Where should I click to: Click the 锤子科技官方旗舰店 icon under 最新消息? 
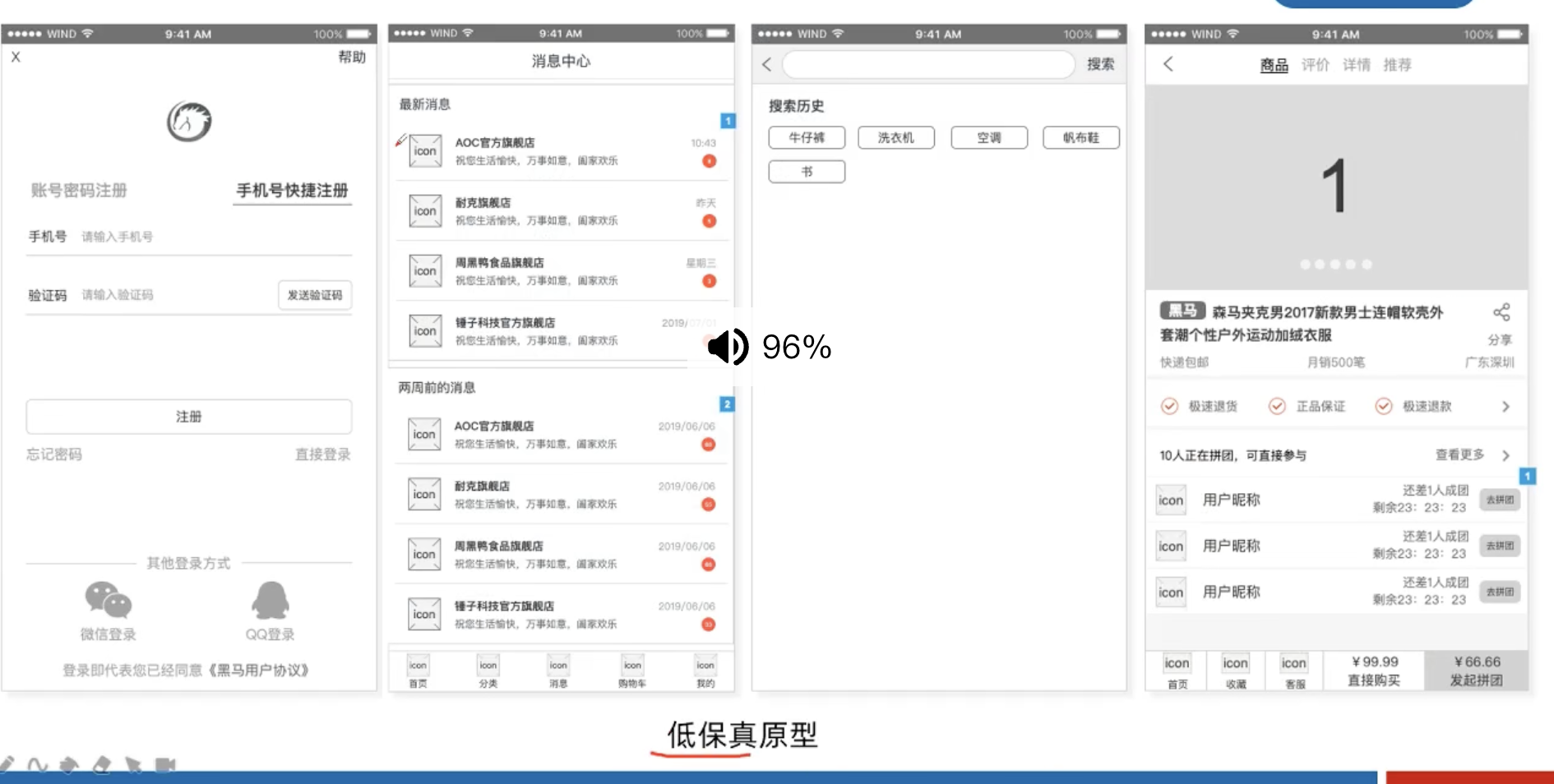[x=425, y=331]
